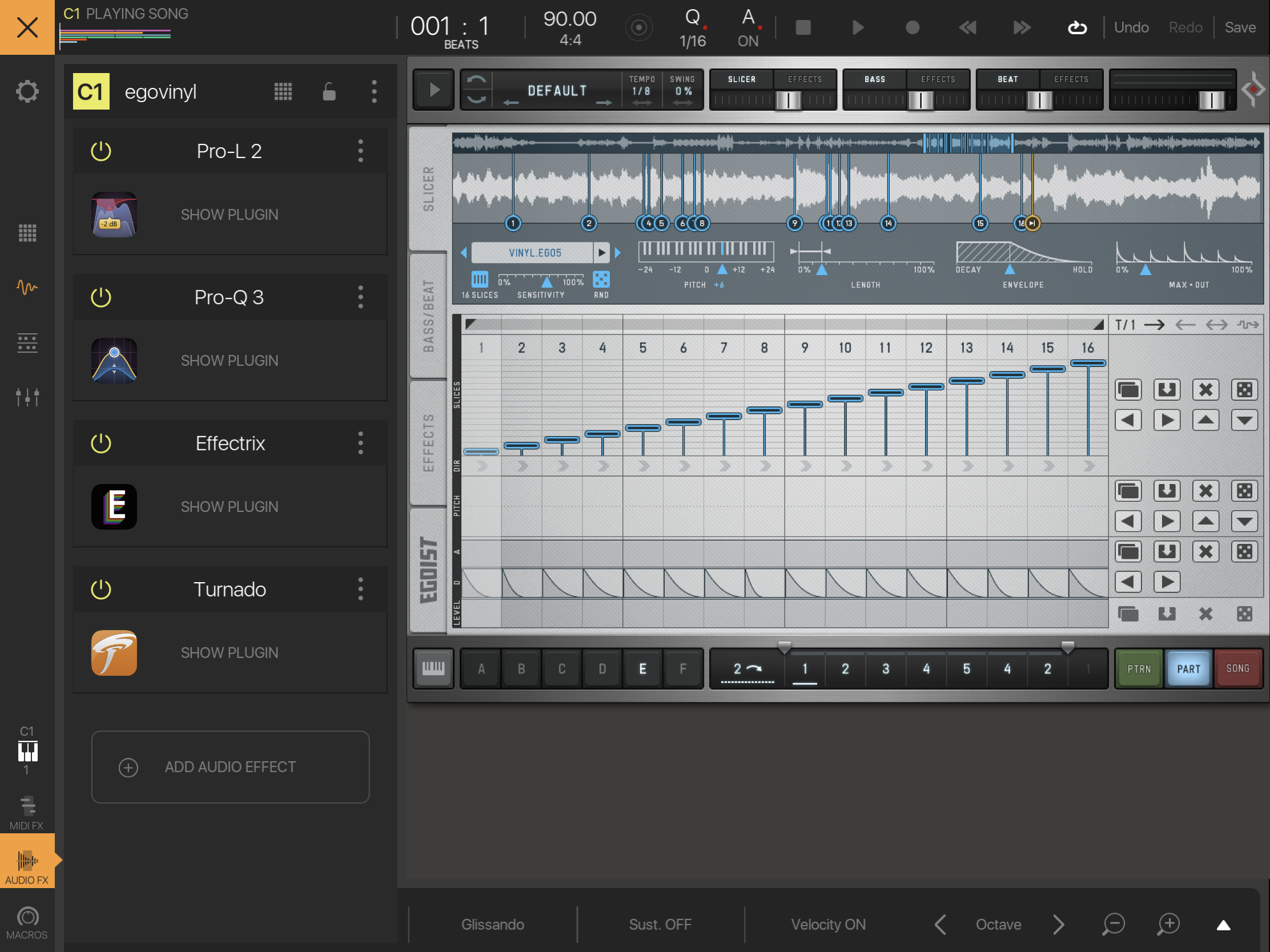Start playback in the top transport
Viewport: 1270px width, 952px height.
coord(858,27)
